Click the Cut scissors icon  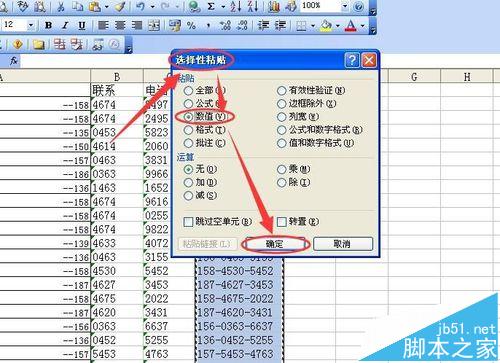point(61,6)
